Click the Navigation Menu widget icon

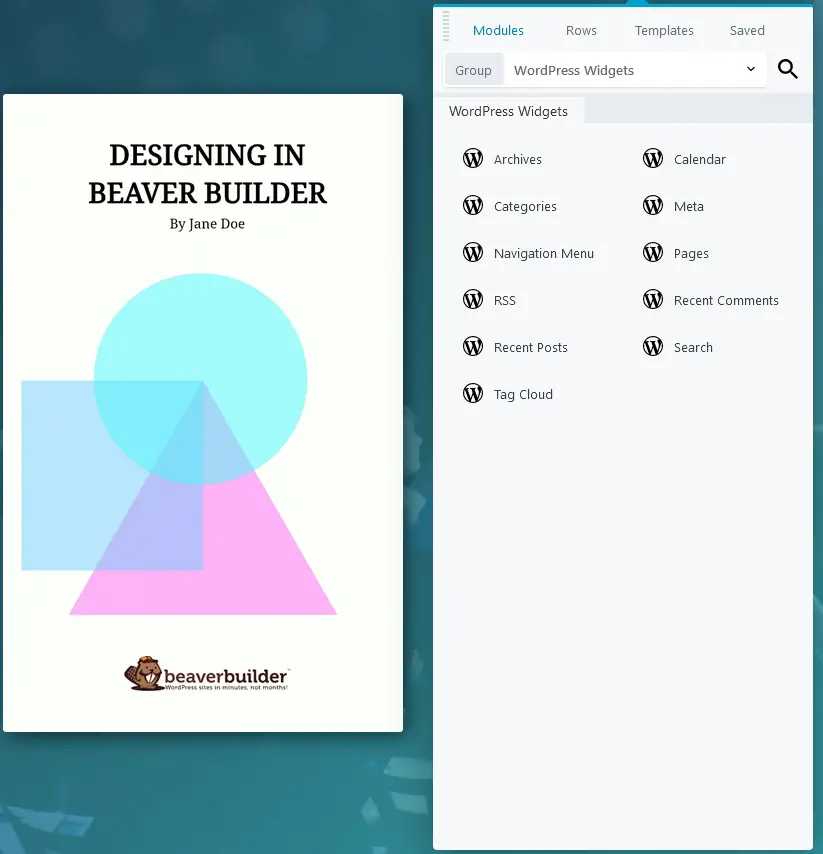pos(473,253)
